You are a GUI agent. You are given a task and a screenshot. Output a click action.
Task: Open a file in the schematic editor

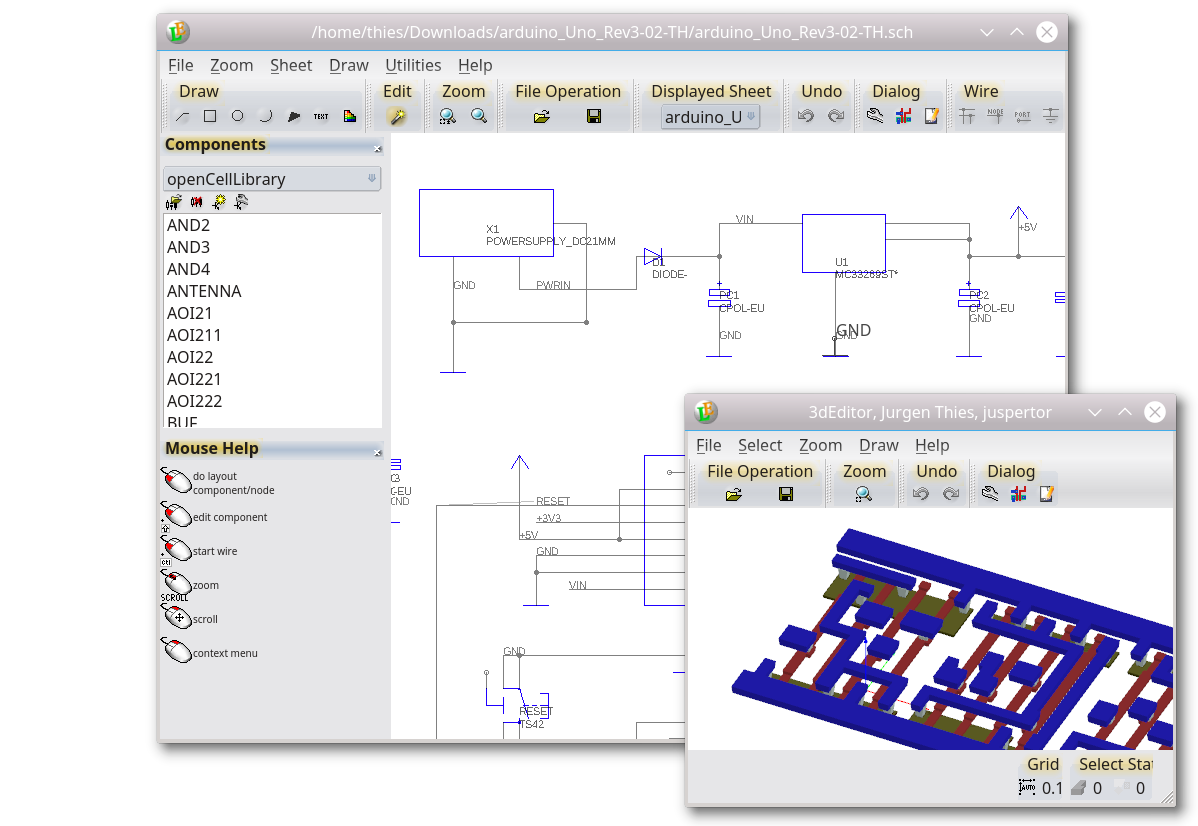click(x=542, y=116)
